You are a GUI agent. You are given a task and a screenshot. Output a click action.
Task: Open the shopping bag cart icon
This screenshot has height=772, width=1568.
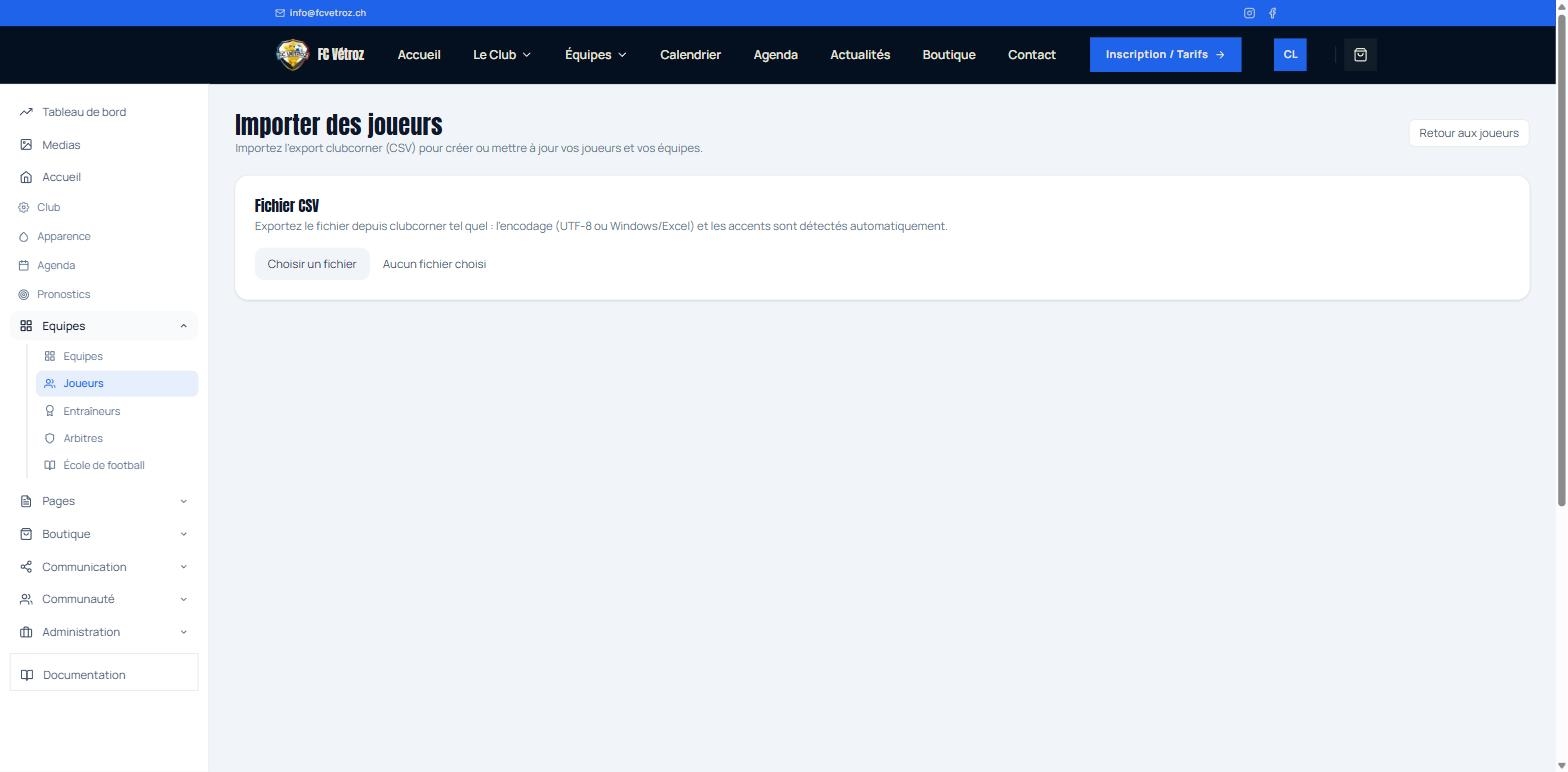pos(1360,55)
